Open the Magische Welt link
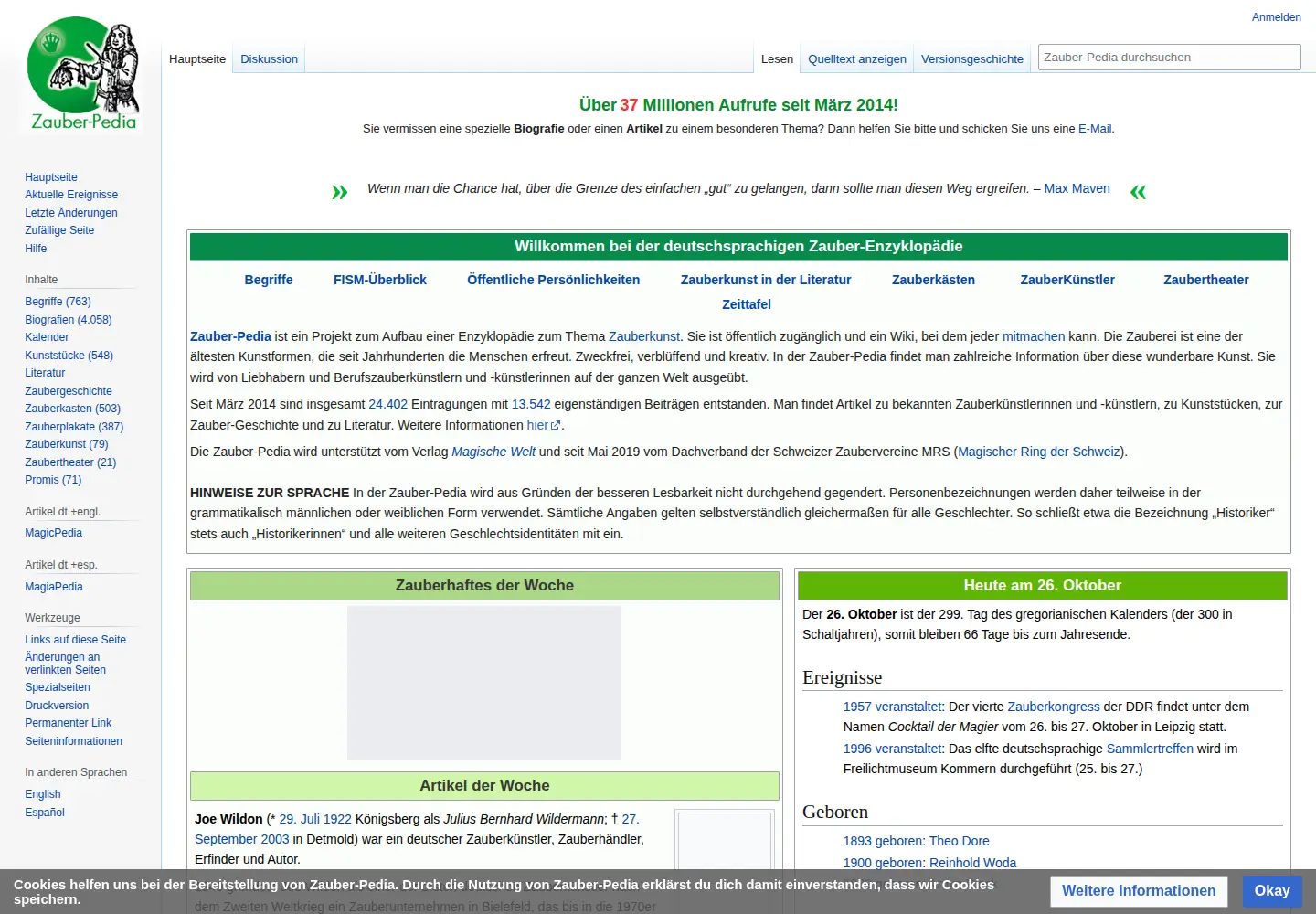 click(493, 452)
